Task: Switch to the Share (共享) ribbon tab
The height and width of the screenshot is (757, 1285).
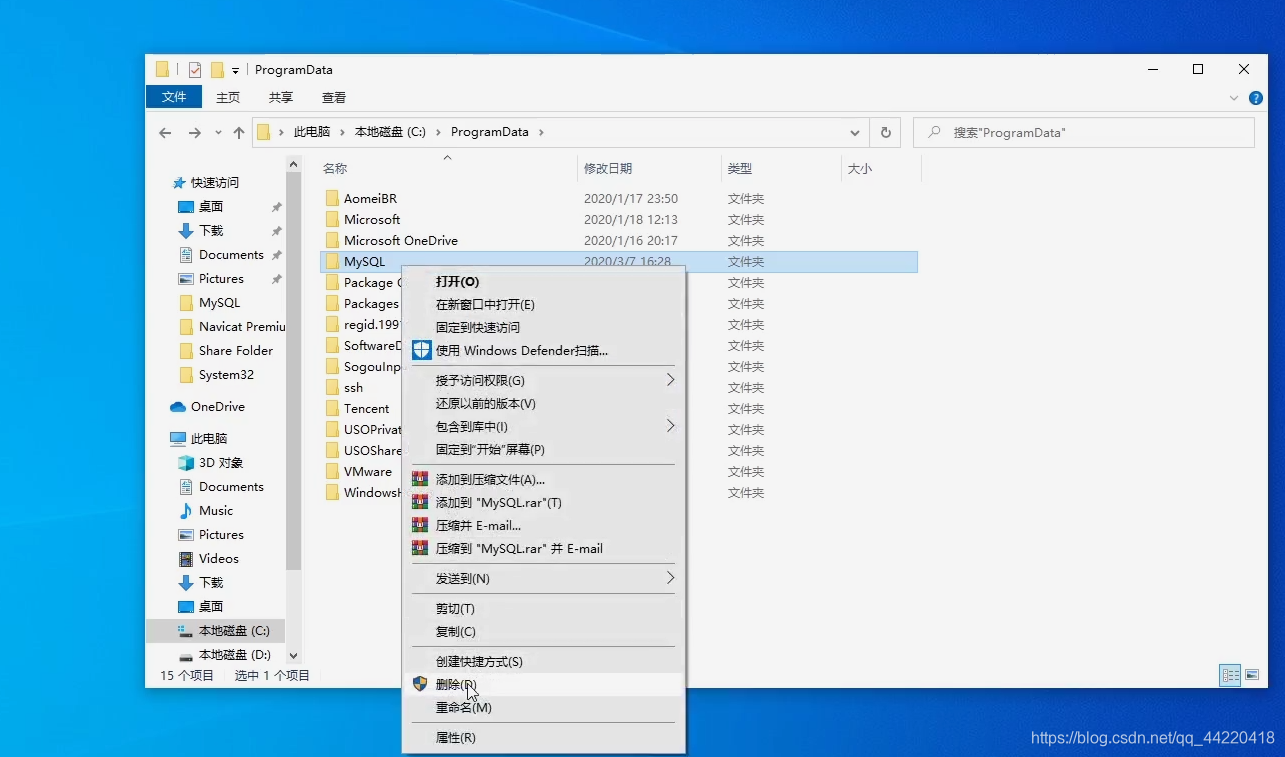Action: point(281,97)
